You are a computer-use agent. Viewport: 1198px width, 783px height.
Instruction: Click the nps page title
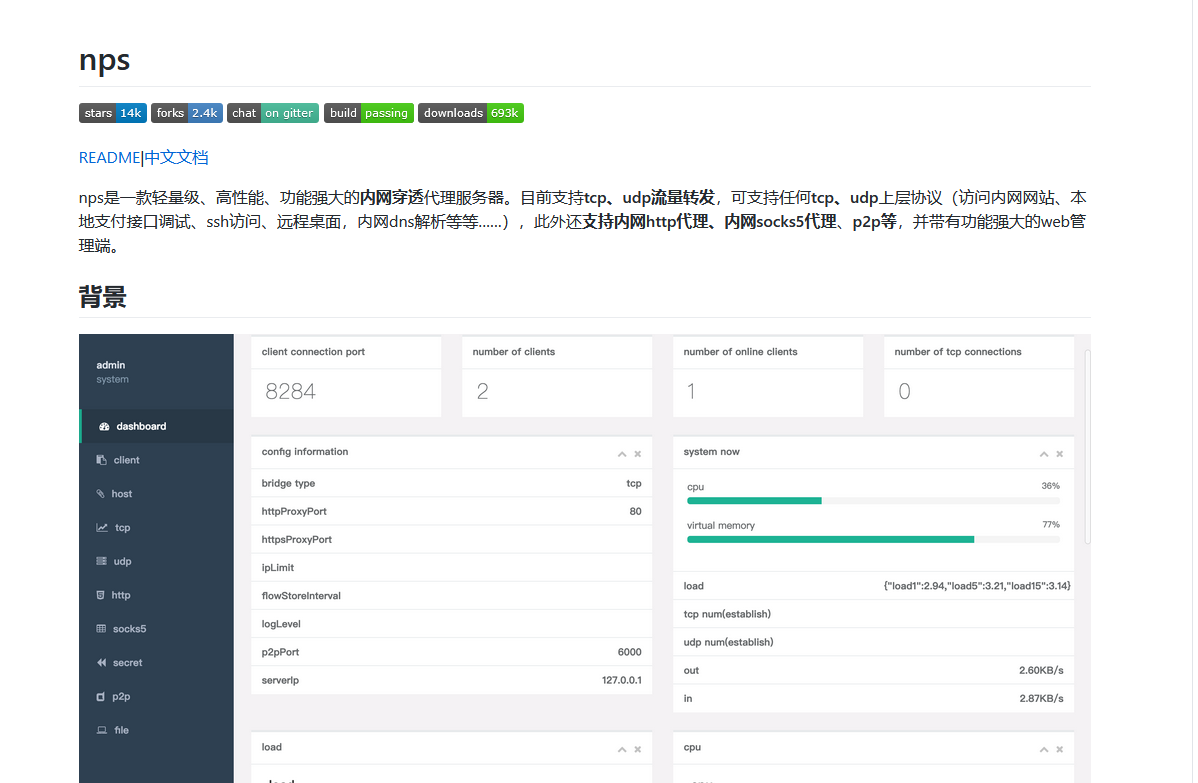pos(105,60)
